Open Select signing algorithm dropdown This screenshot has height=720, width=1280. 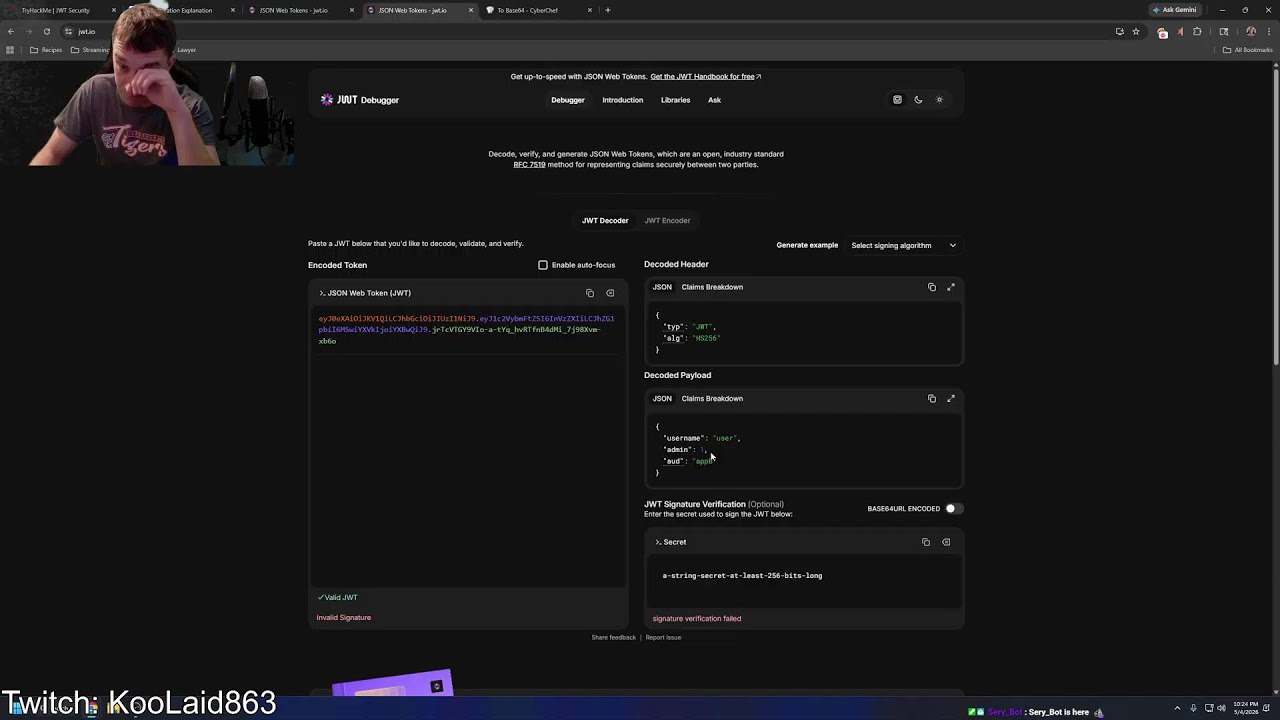[904, 245]
